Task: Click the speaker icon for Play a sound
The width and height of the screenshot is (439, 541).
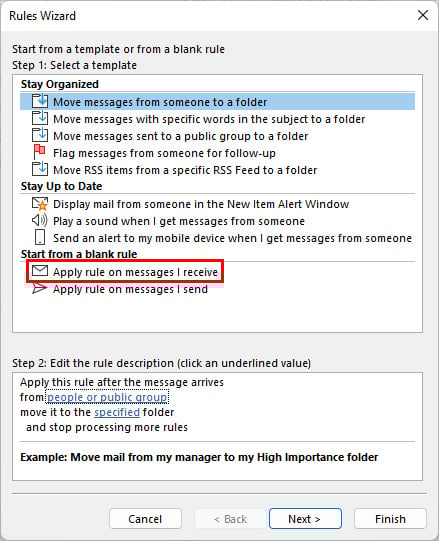Action: point(40,220)
